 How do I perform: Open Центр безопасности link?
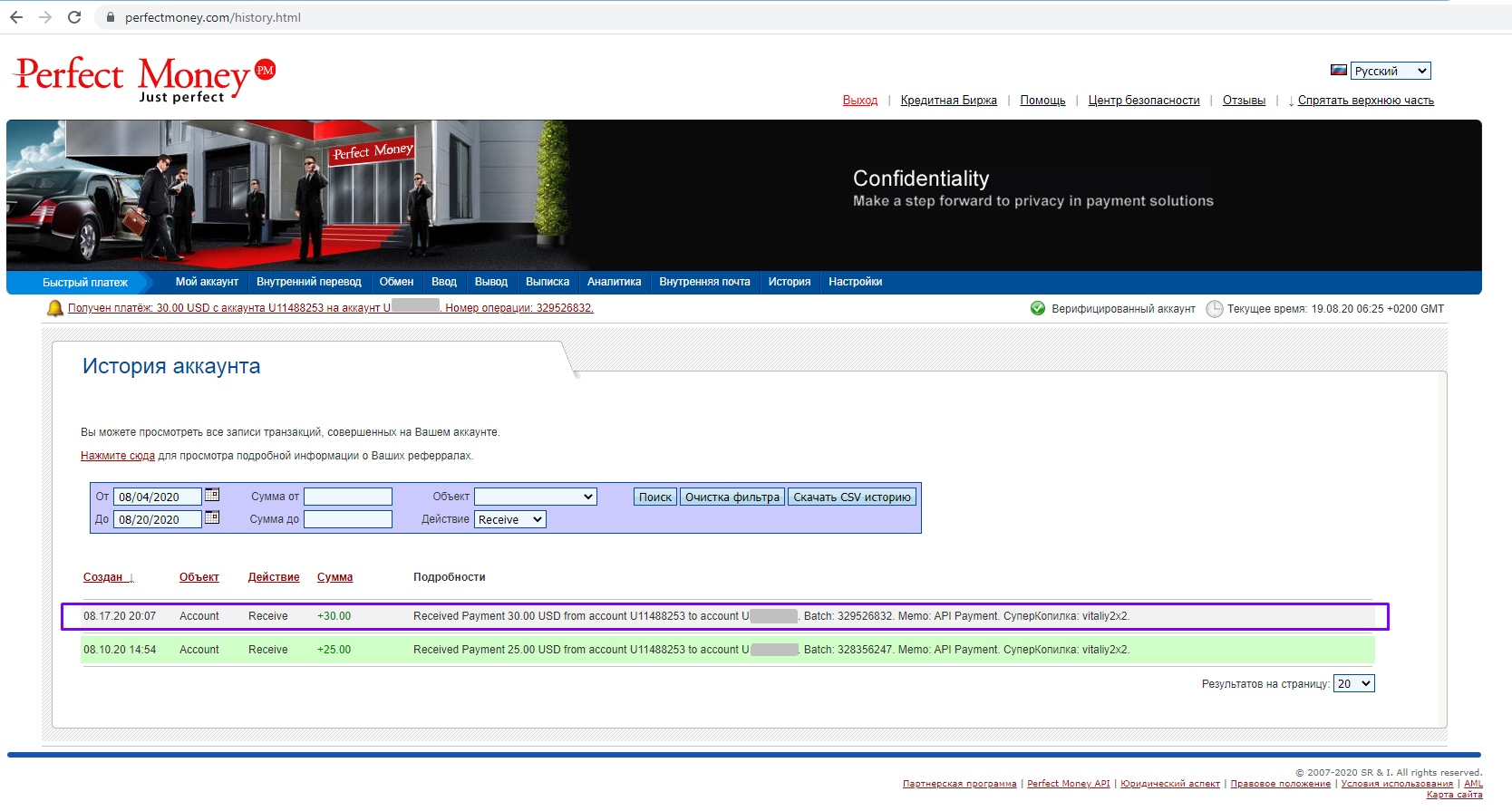point(1144,101)
